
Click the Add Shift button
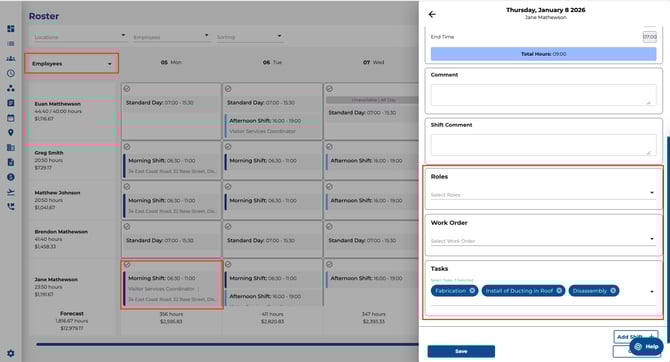(x=635, y=337)
